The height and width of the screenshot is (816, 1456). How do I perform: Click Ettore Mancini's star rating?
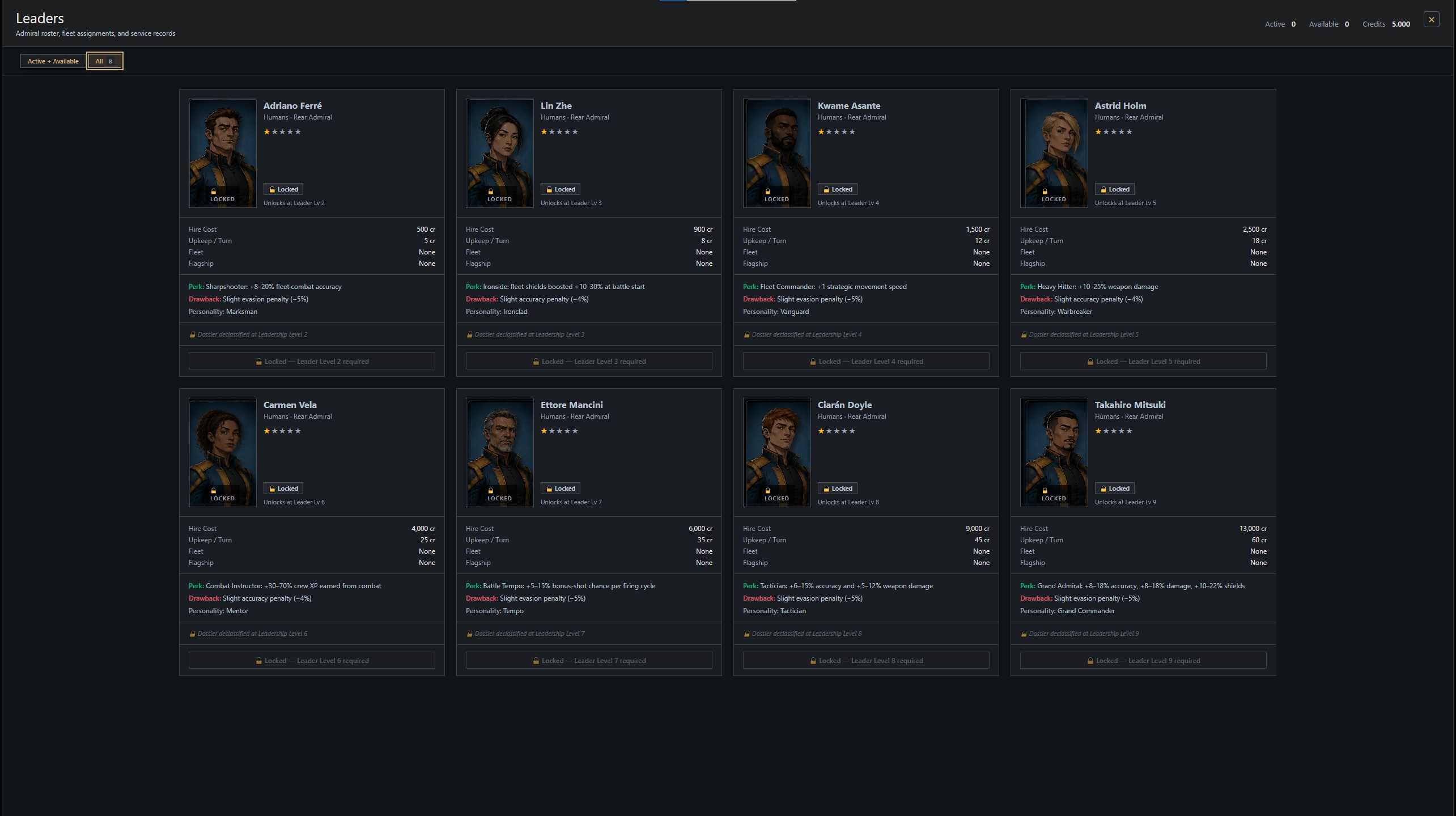tap(559, 431)
